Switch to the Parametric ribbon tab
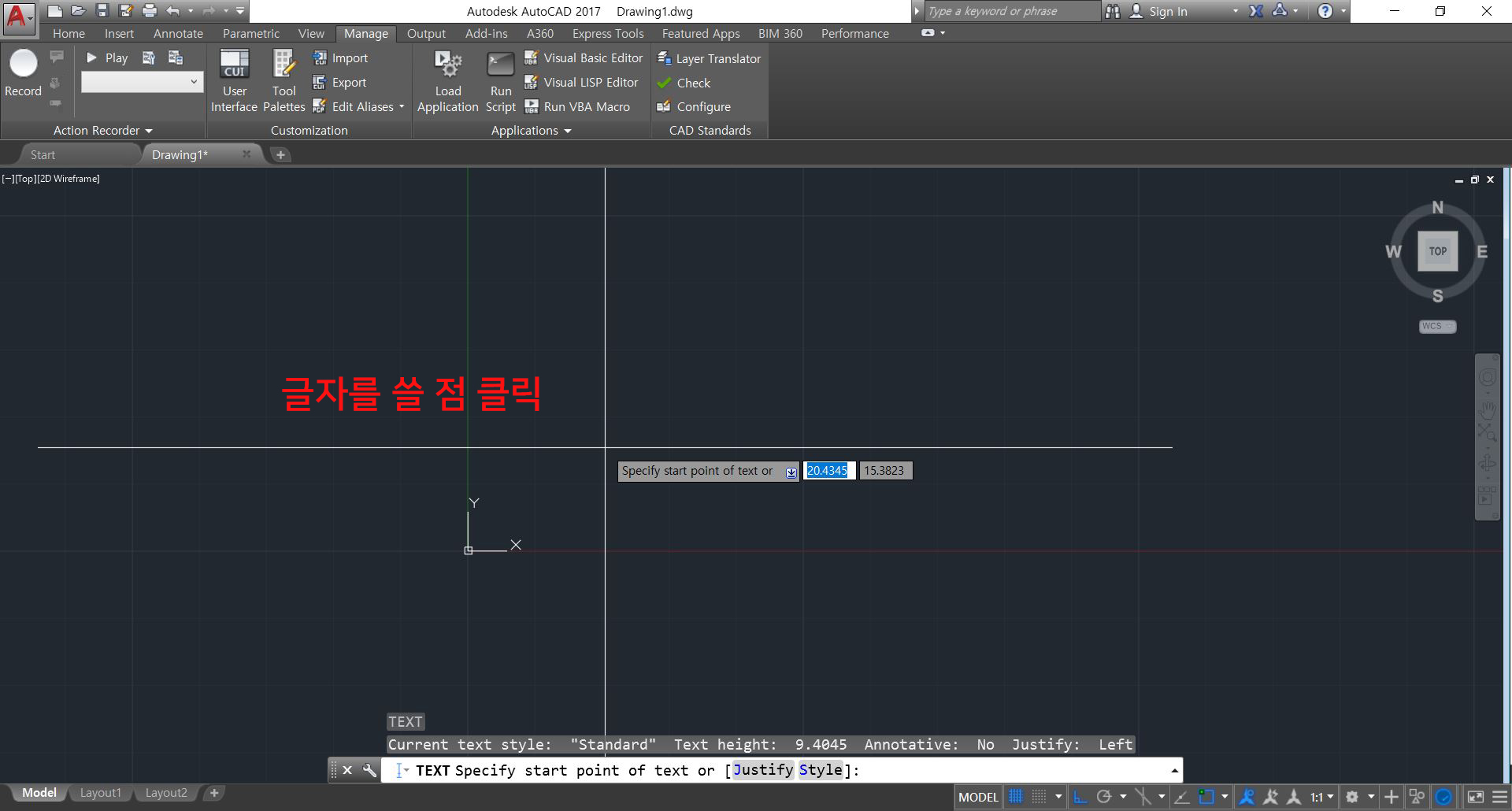 (x=250, y=33)
